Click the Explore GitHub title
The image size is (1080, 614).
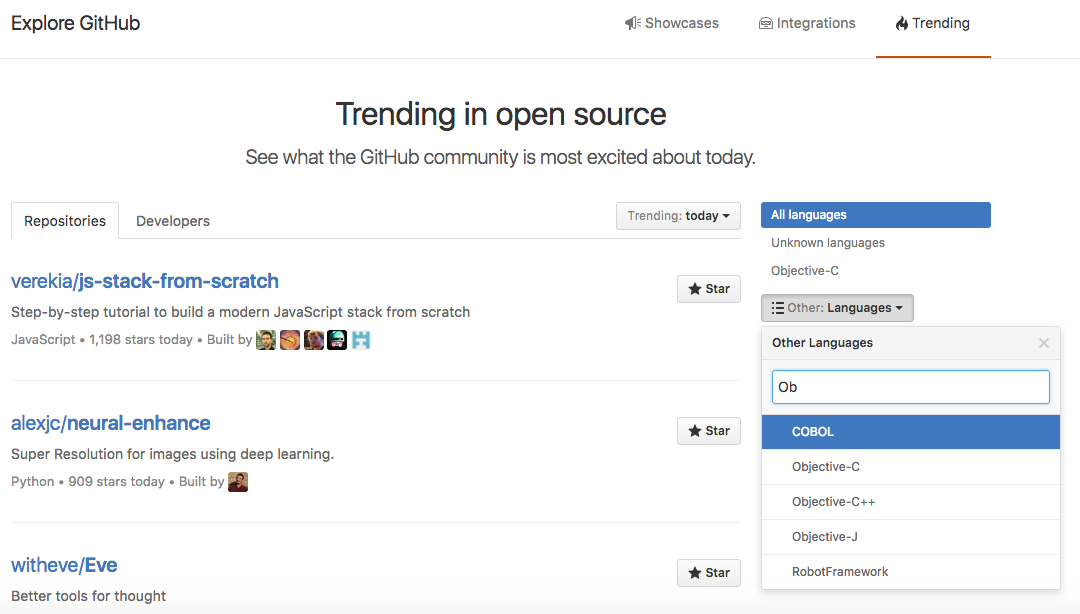click(76, 23)
